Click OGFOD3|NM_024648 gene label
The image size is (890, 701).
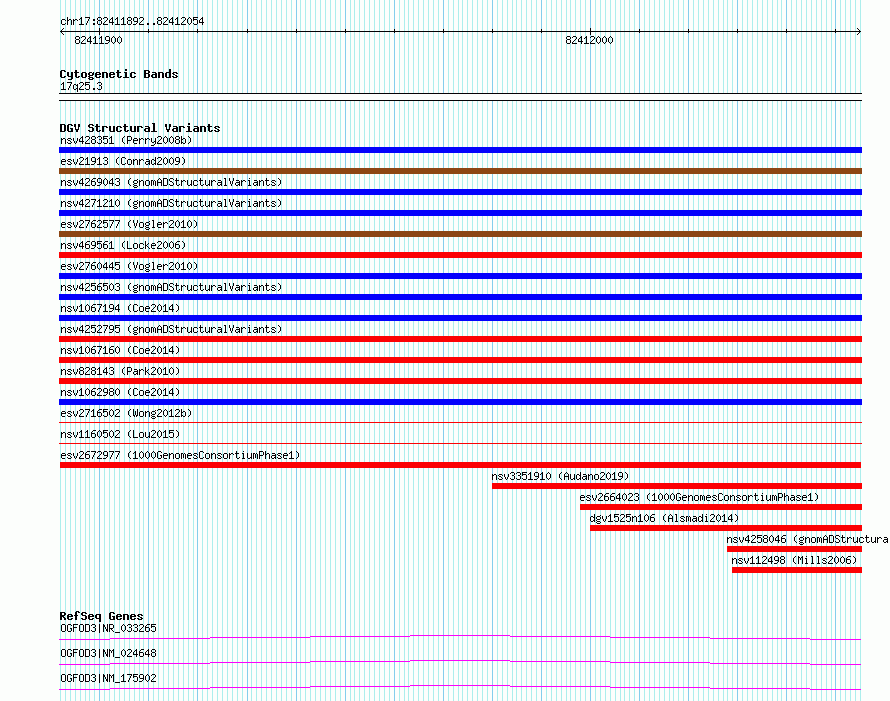[108, 653]
